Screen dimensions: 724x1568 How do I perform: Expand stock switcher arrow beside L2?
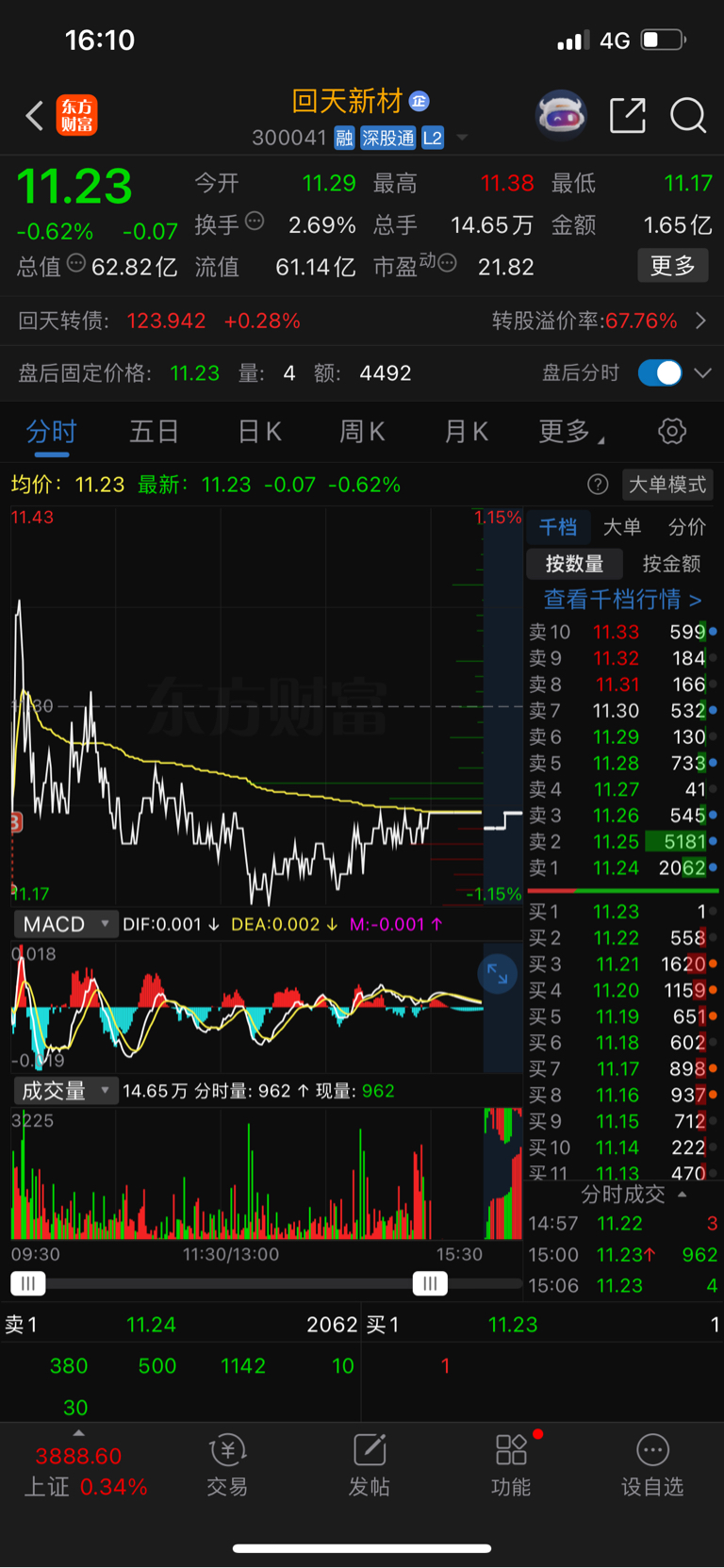[x=462, y=138]
